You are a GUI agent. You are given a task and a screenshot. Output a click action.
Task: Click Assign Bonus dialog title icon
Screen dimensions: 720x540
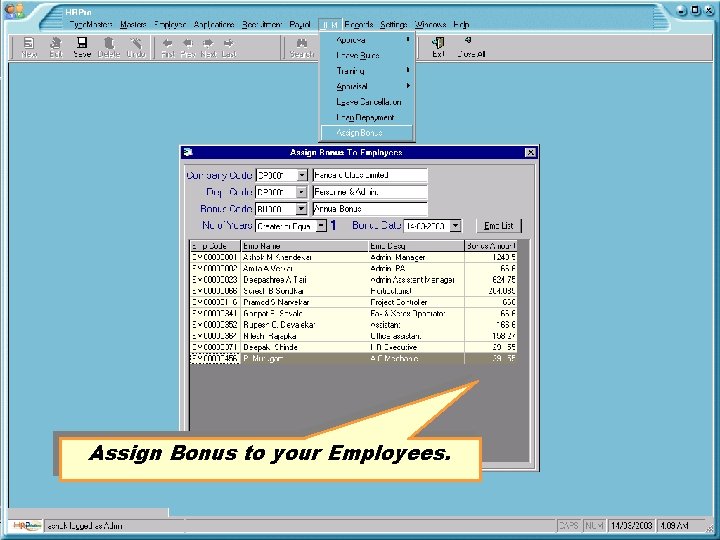[x=187, y=152]
